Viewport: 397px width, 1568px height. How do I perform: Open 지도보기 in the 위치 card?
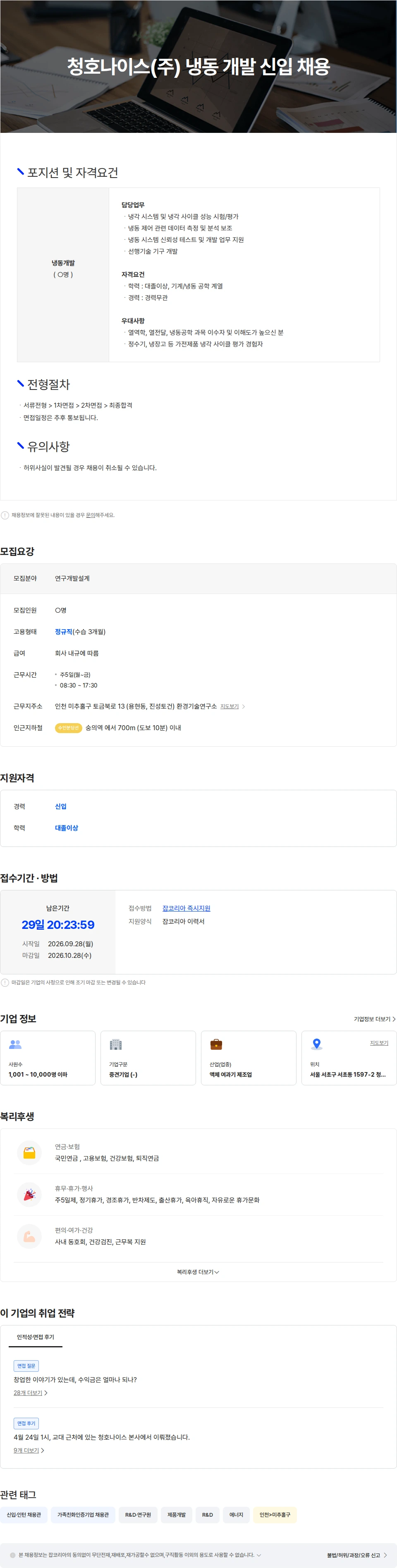[x=379, y=1043]
